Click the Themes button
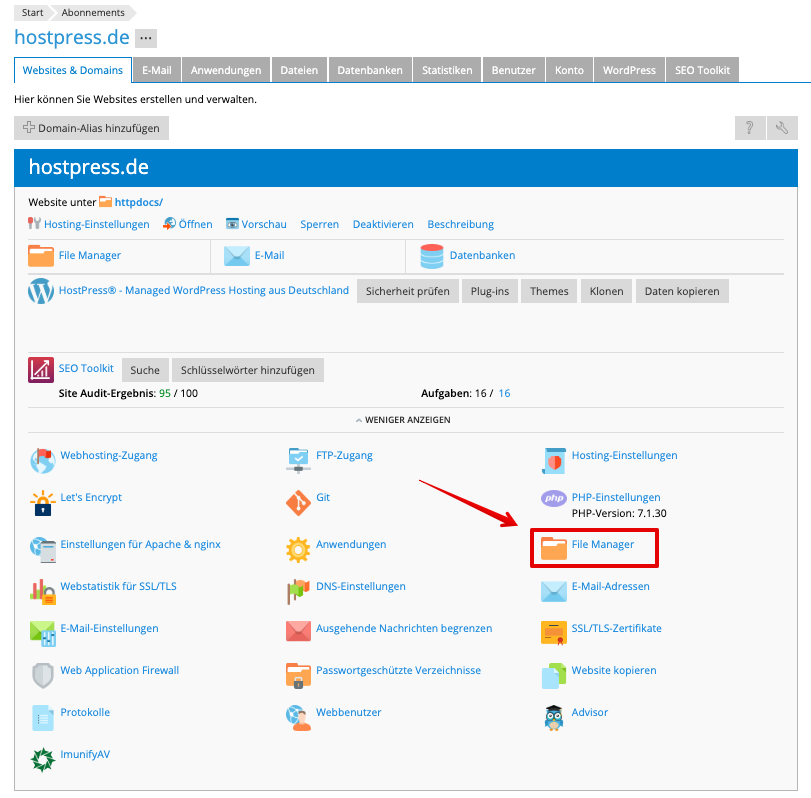The height and width of the screenshot is (798, 811). pos(549,291)
